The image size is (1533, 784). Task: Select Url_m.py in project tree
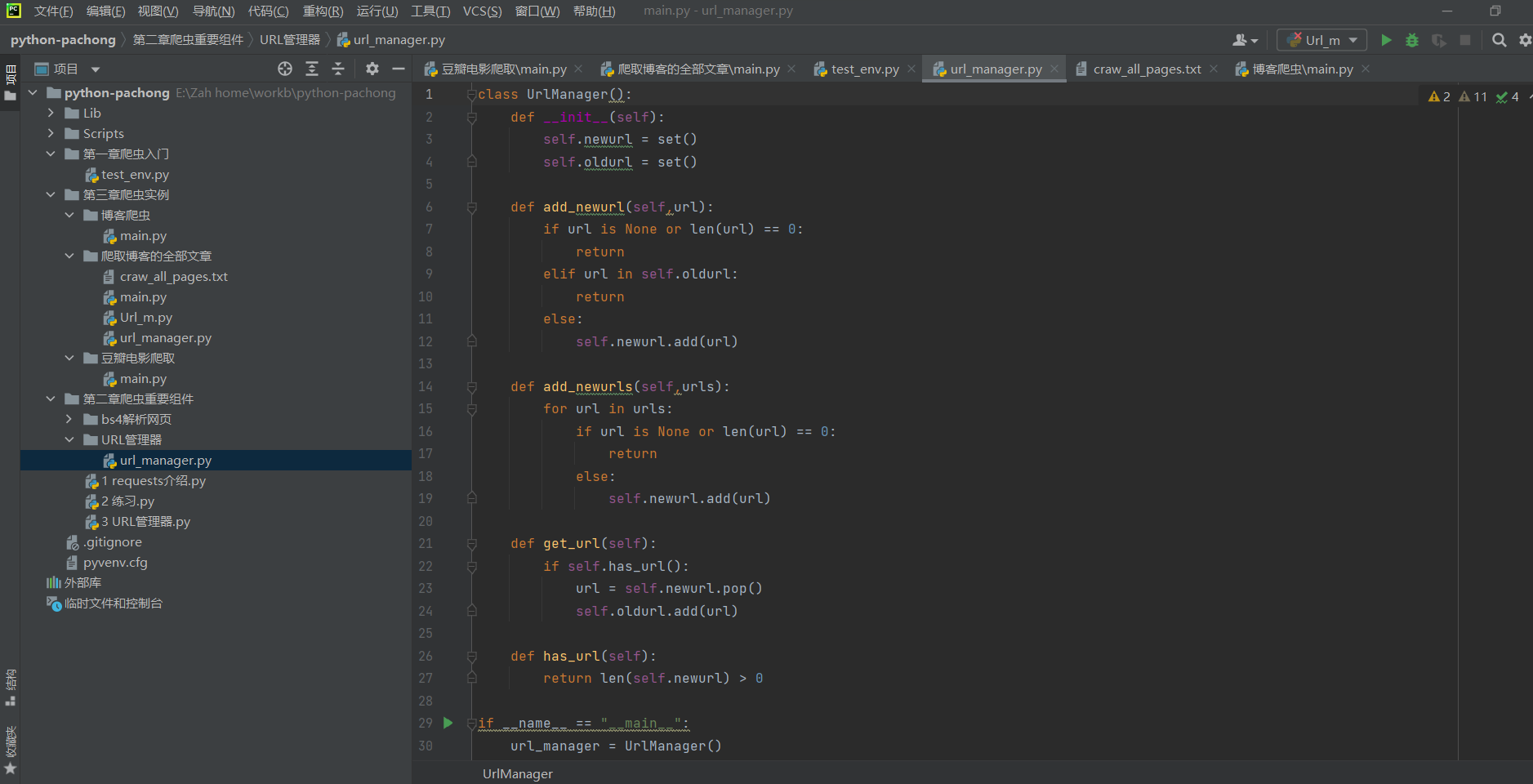point(146,318)
